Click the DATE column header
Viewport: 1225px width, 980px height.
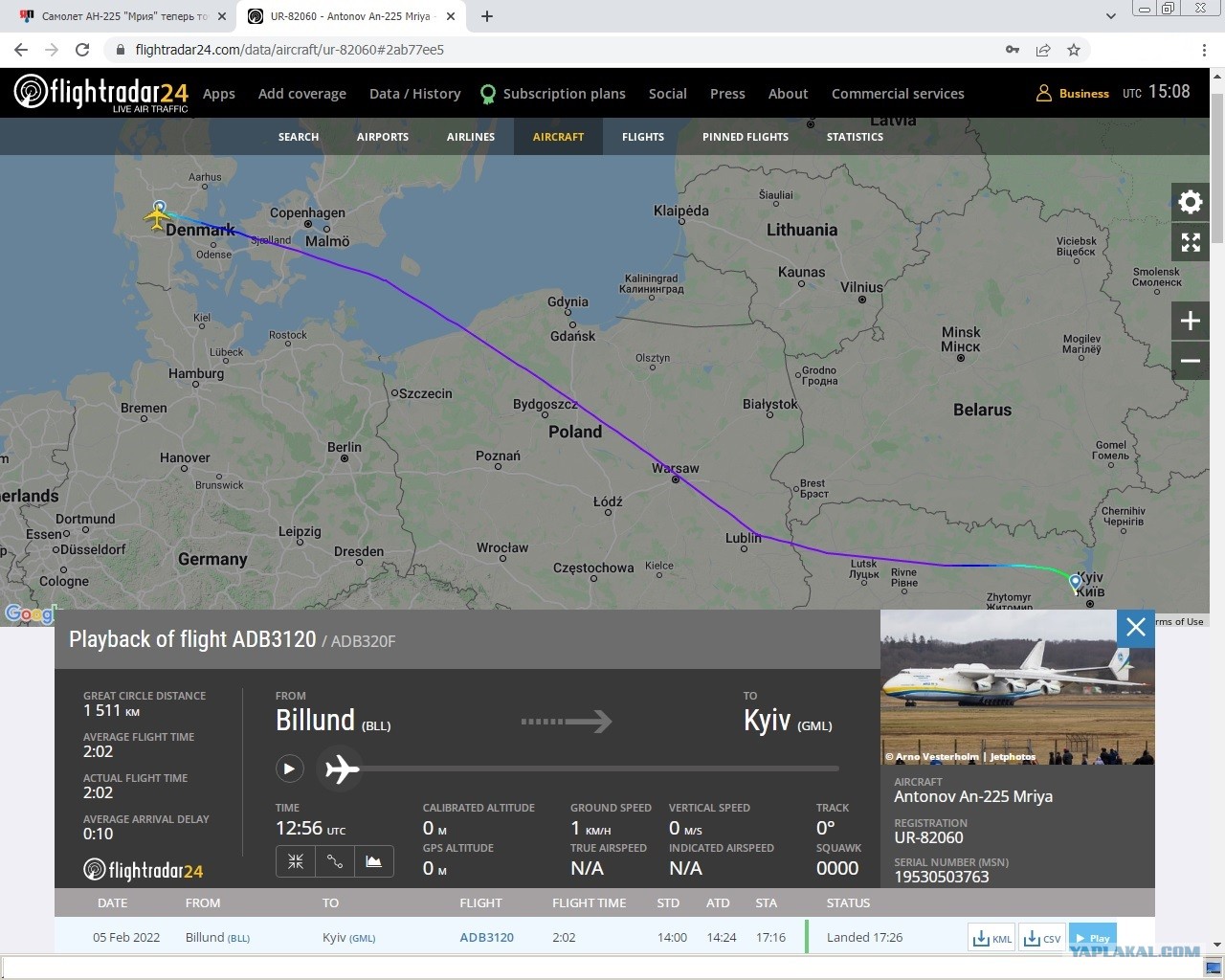(113, 903)
